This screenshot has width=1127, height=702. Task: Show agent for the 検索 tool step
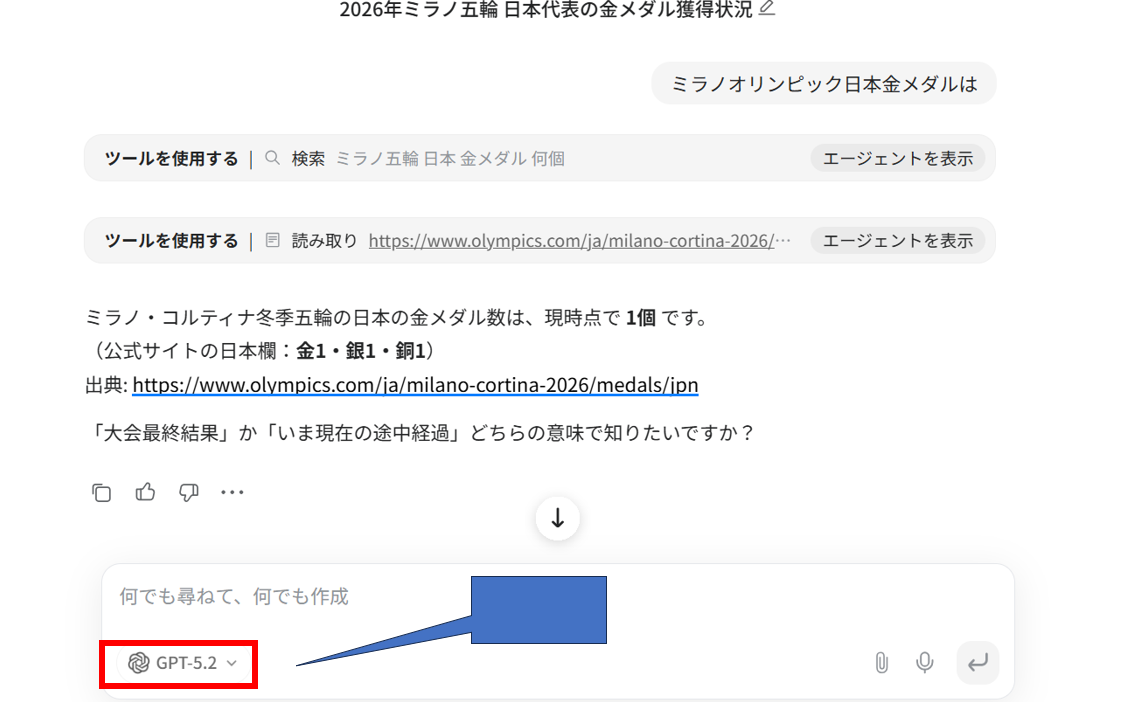tap(897, 158)
